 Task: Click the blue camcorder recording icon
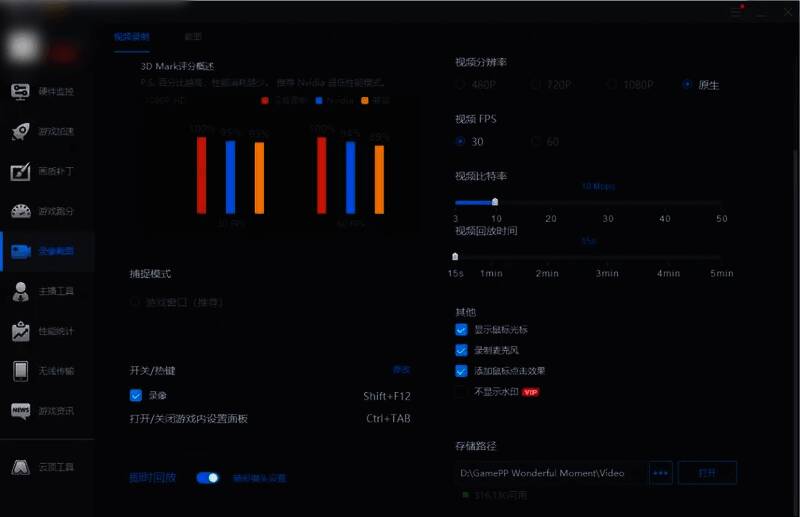click(21, 251)
